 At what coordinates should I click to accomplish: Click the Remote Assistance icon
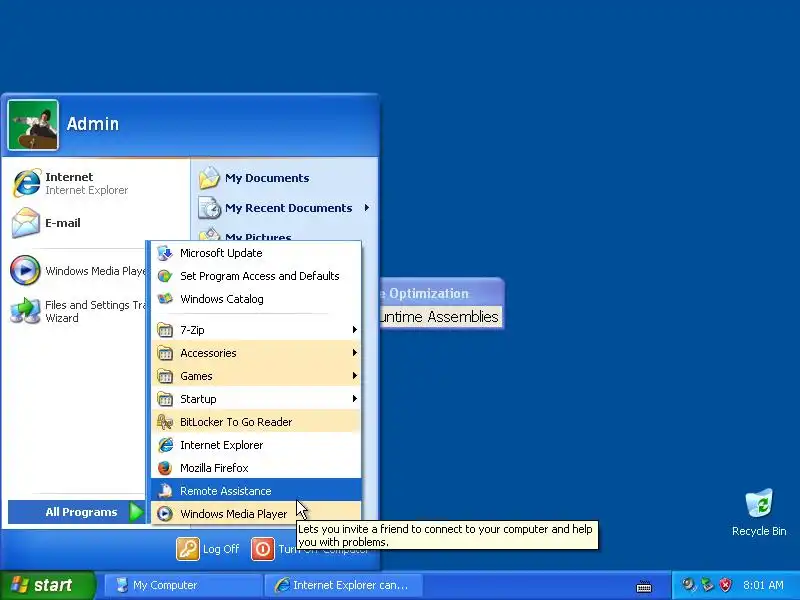coord(165,491)
